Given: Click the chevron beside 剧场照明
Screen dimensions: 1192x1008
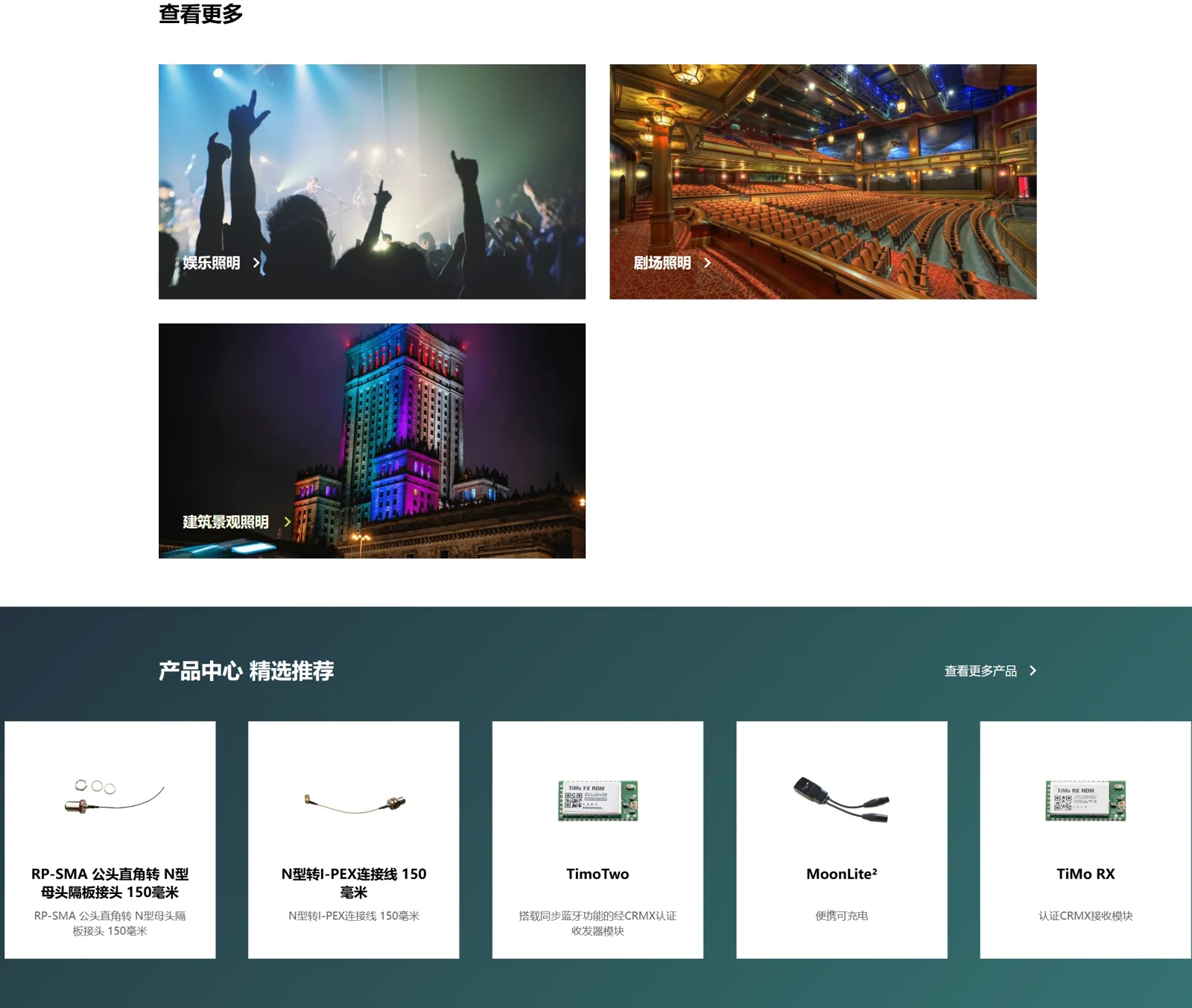Looking at the screenshot, I should [707, 263].
